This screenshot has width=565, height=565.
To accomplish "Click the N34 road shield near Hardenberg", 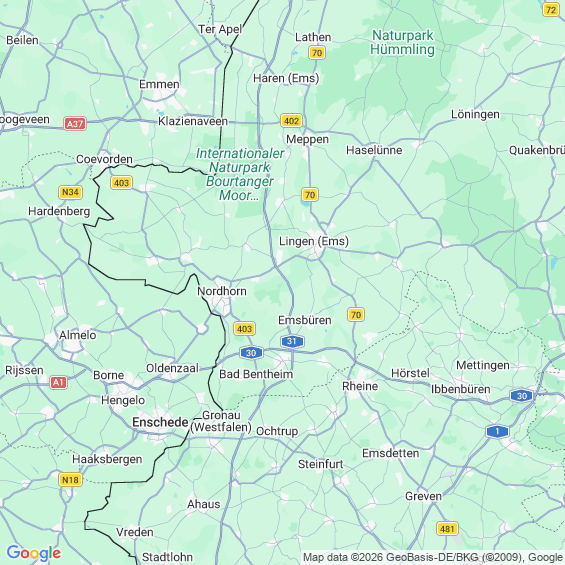I will click(70, 192).
